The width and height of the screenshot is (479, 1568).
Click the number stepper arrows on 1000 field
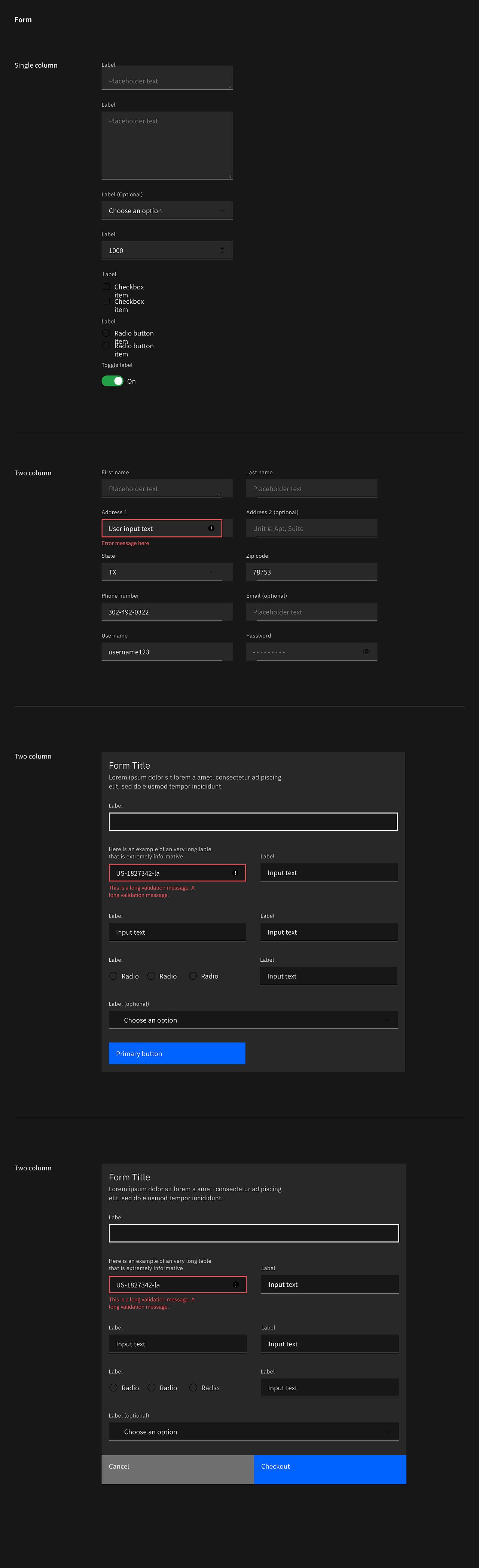pos(222,250)
